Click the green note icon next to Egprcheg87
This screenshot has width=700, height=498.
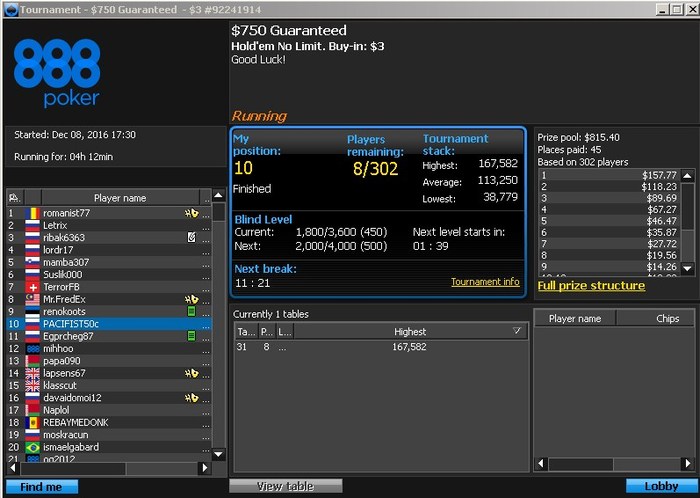(192, 336)
